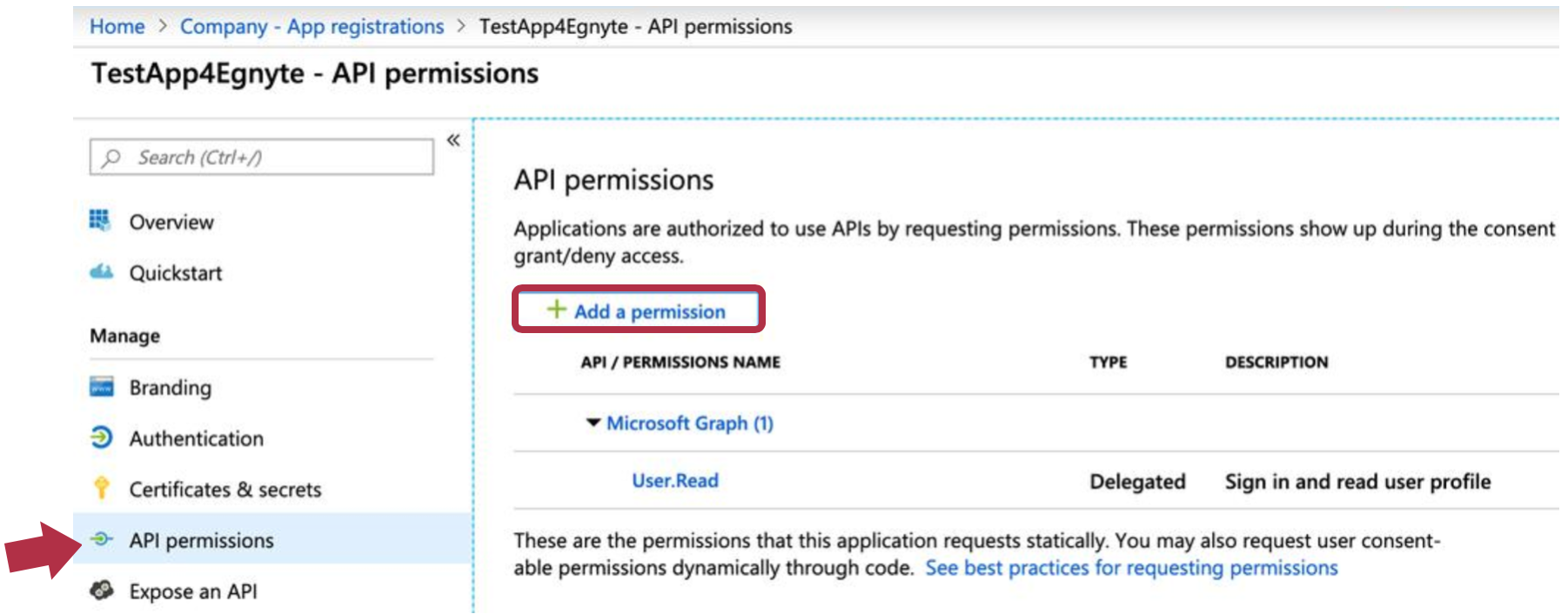This screenshot has height=614, width=1568.
Task: Open the Microsoft Graph (1) link
Action: coord(690,424)
